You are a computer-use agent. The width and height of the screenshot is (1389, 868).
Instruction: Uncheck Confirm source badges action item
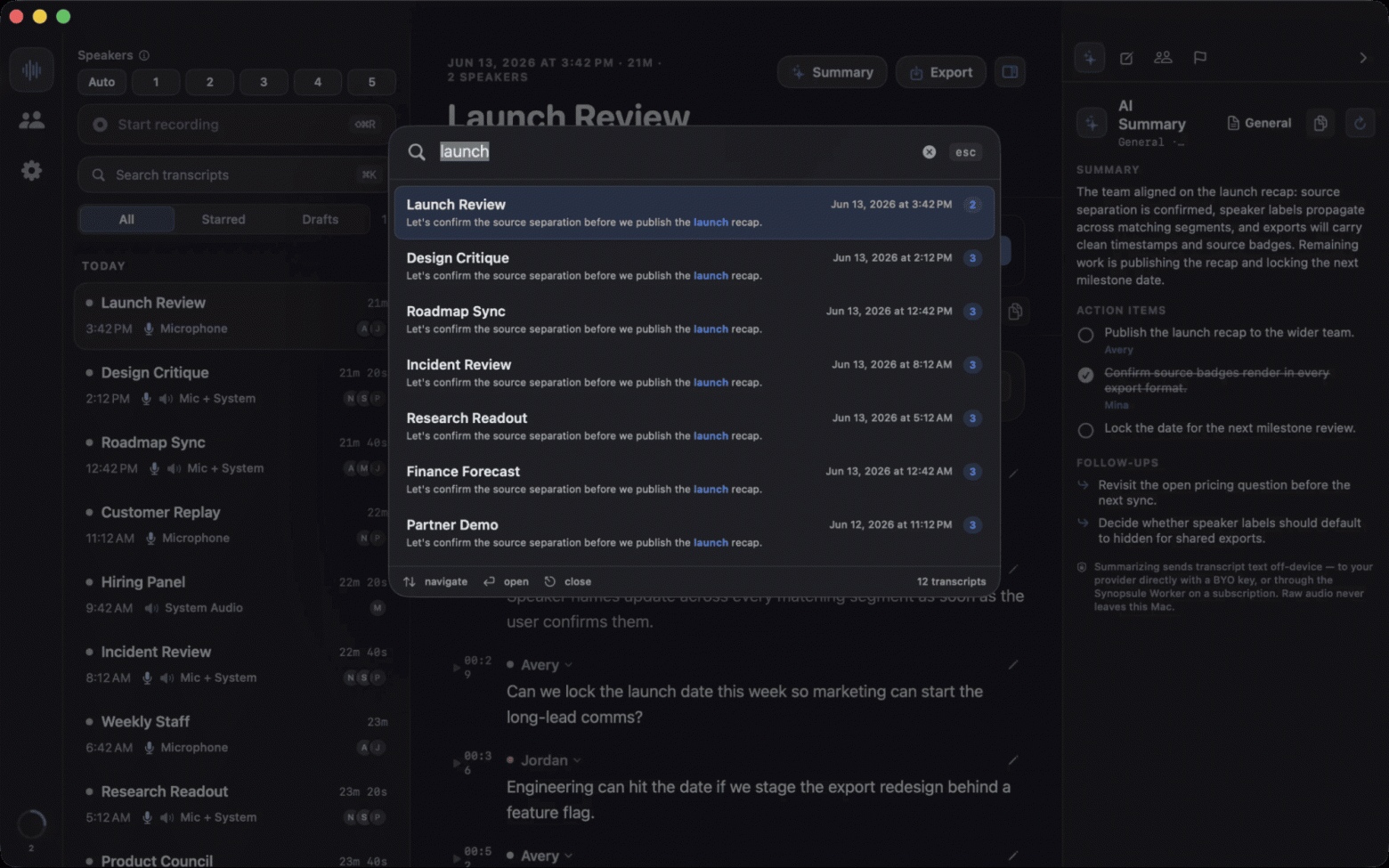point(1085,375)
